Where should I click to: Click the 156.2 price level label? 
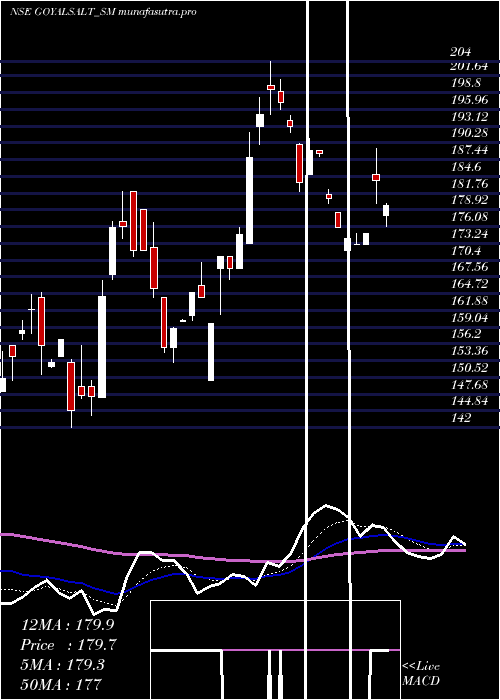[x=466, y=334]
